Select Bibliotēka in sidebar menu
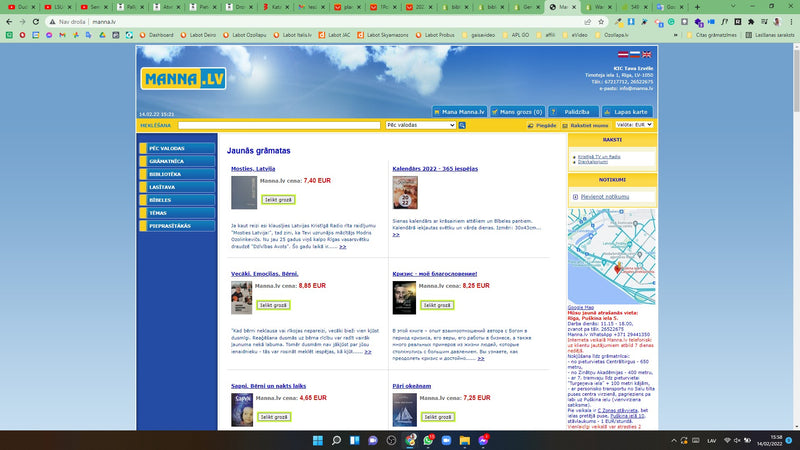This screenshot has height=450, width=800. (177, 174)
